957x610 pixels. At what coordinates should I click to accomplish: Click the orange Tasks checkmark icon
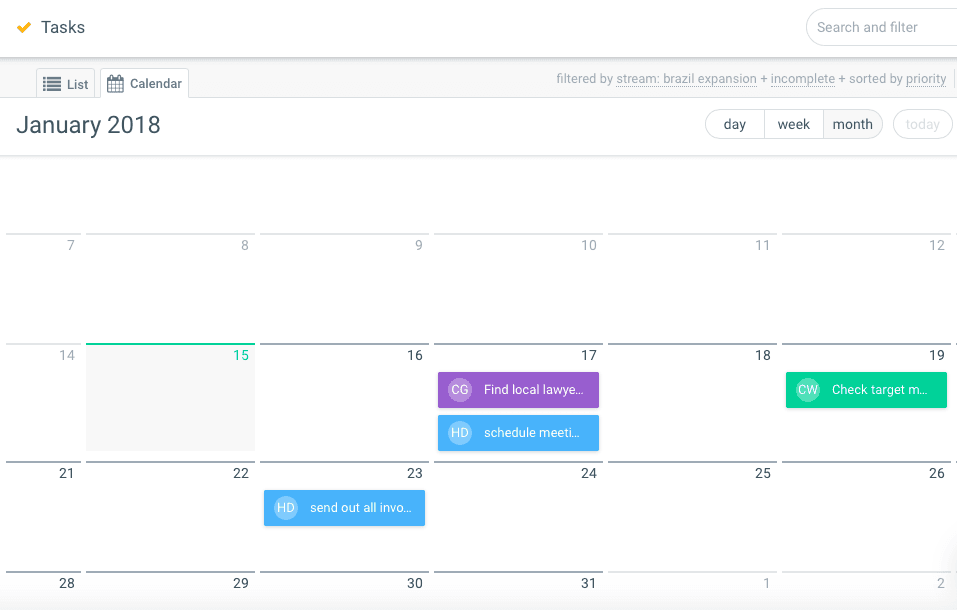(x=24, y=27)
